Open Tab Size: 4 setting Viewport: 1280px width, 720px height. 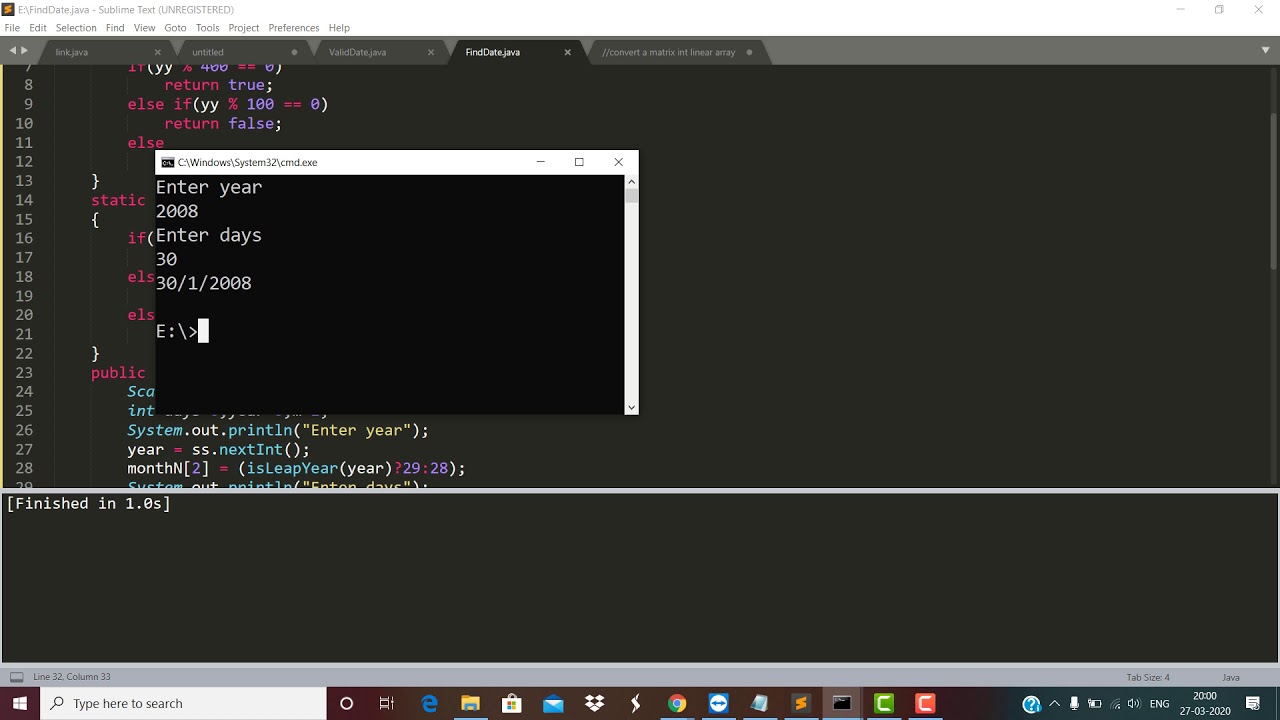pos(1148,677)
